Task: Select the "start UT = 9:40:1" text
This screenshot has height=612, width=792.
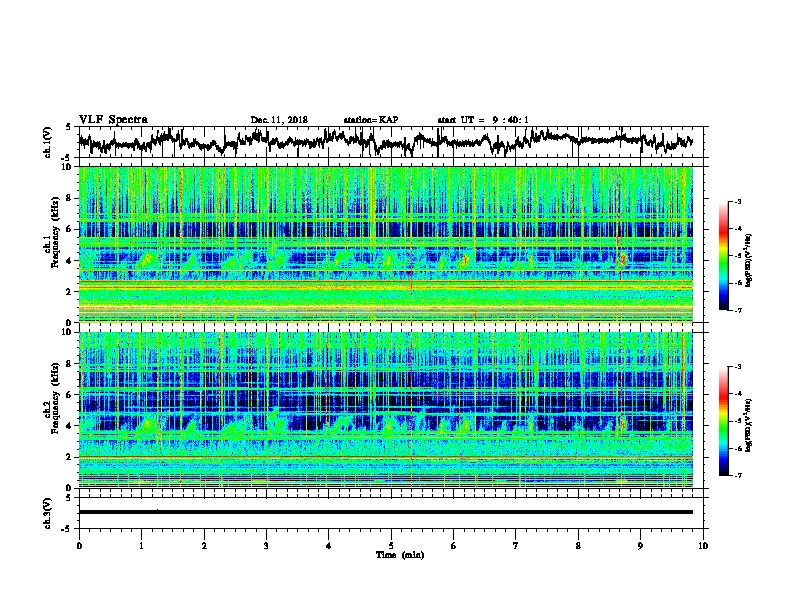Action: point(483,120)
